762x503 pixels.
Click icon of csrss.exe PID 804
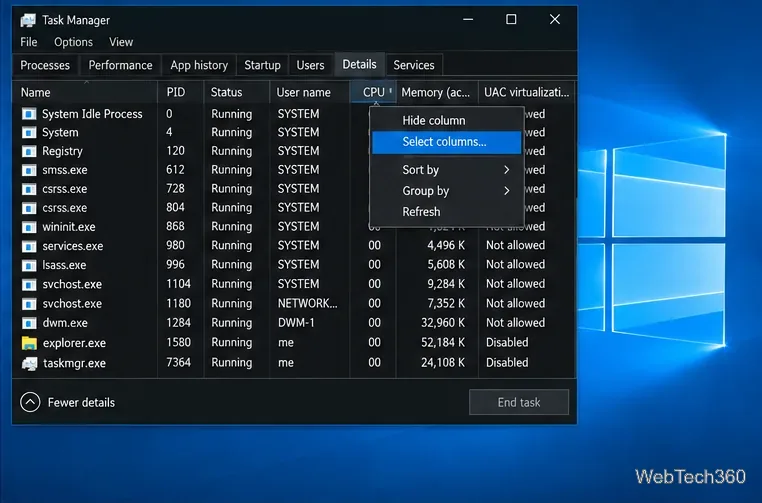coord(29,208)
